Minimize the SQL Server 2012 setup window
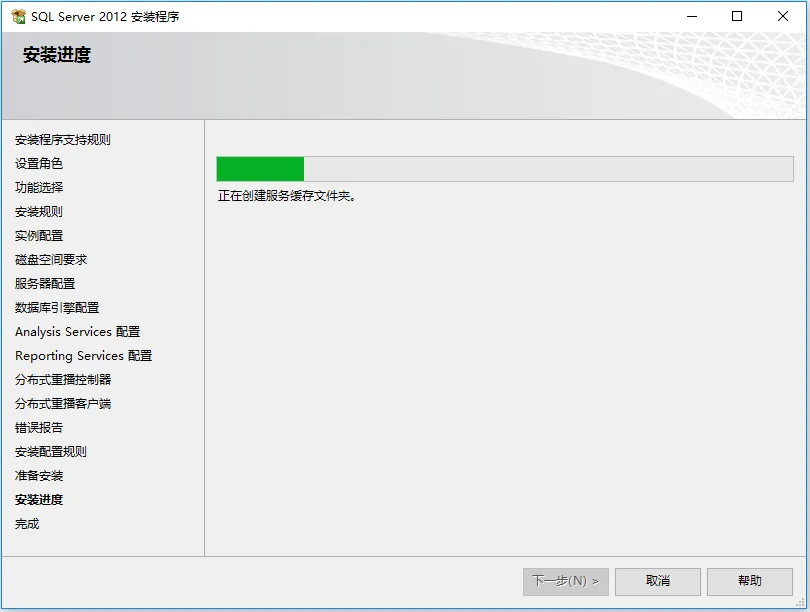The image size is (810, 612). 692,17
